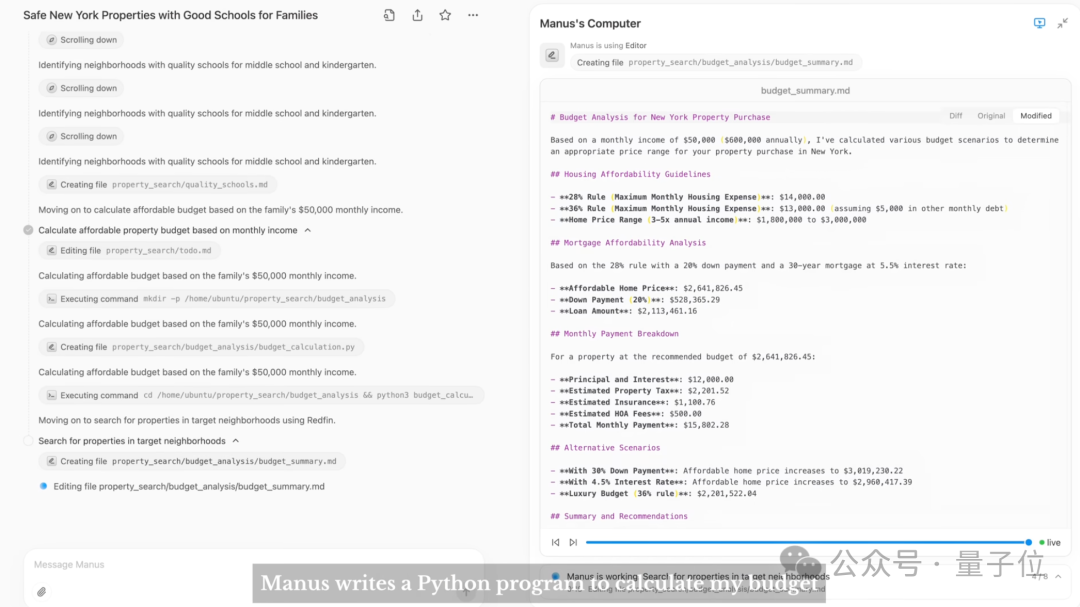Click the Housing Affordability Guidelines heading
The image size is (1080, 607).
coord(630,174)
